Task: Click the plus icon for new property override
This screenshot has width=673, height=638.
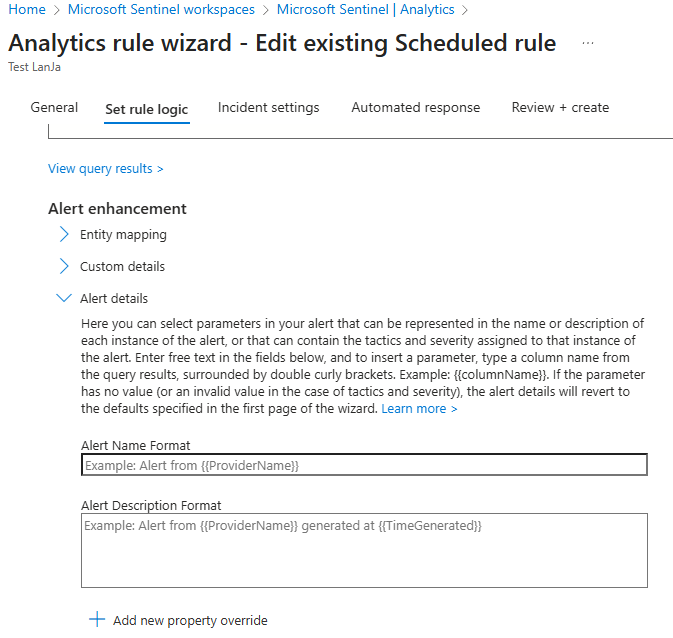Action: [97, 620]
